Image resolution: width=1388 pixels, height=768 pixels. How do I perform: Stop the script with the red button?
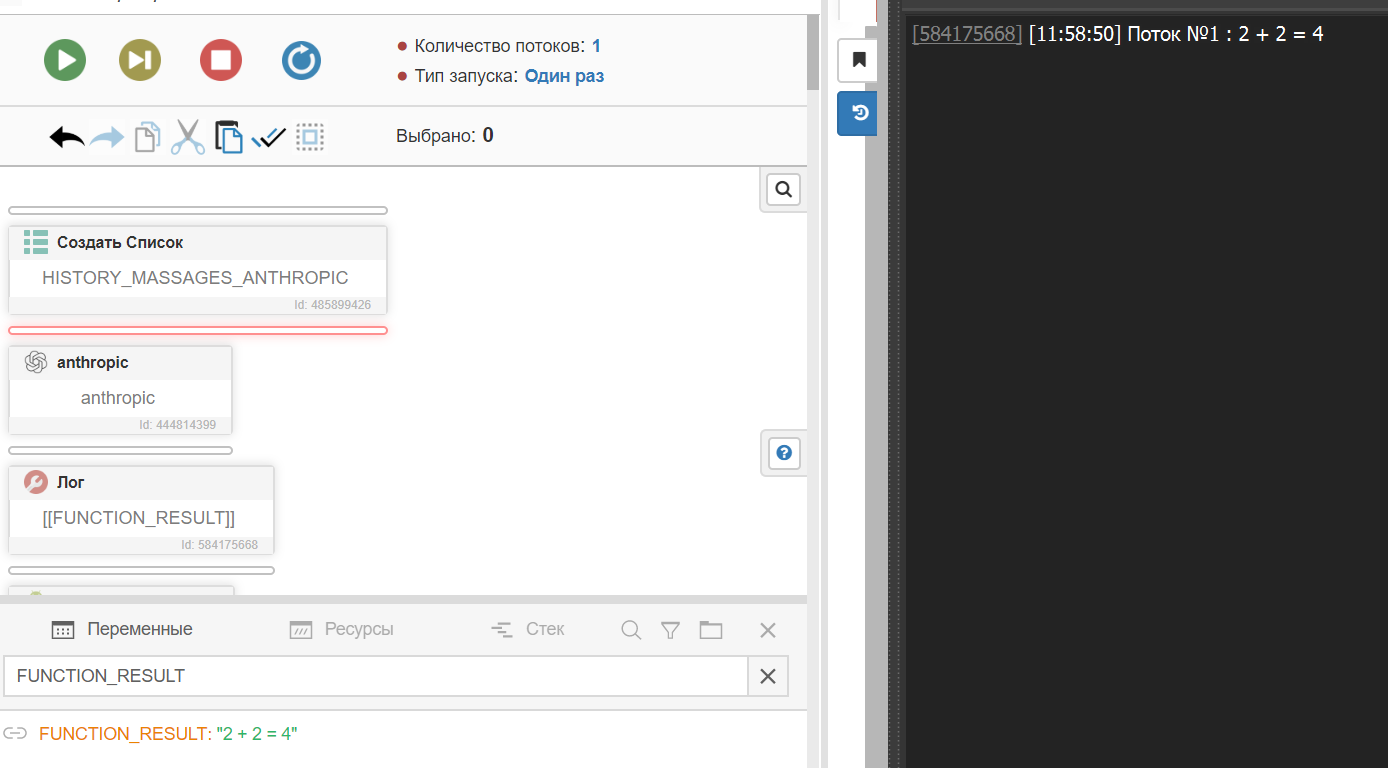(x=221, y=61)
